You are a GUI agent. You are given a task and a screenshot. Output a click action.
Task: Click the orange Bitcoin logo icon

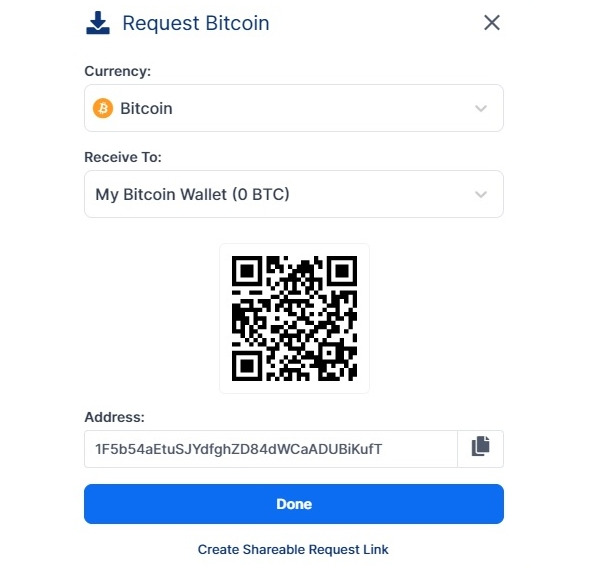pos(103,109)
